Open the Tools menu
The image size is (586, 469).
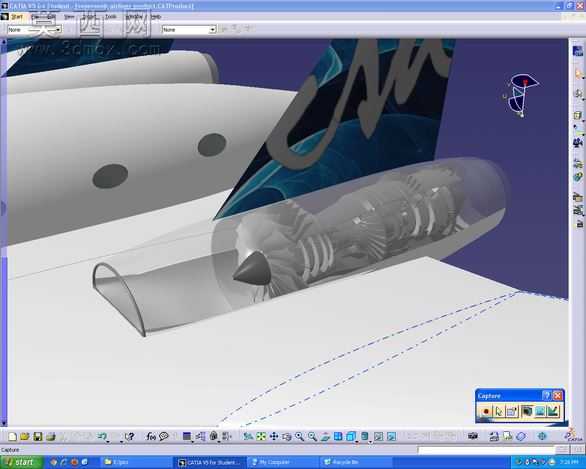coord(110,17)
